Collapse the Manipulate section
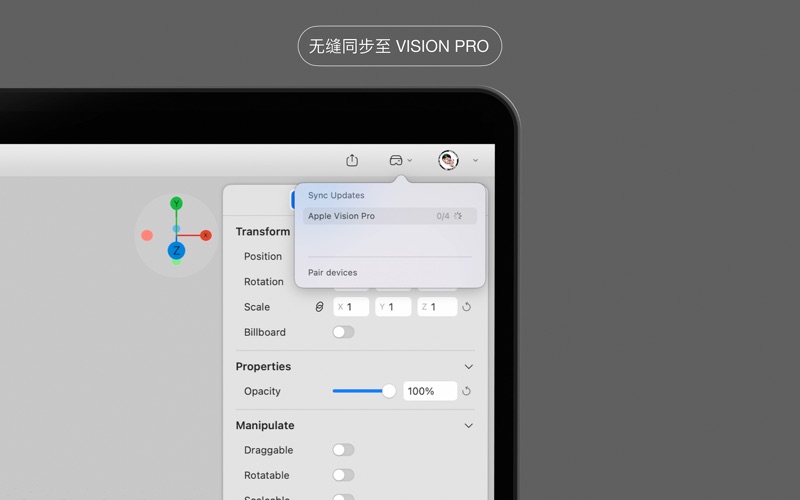 tap(469, 426)
